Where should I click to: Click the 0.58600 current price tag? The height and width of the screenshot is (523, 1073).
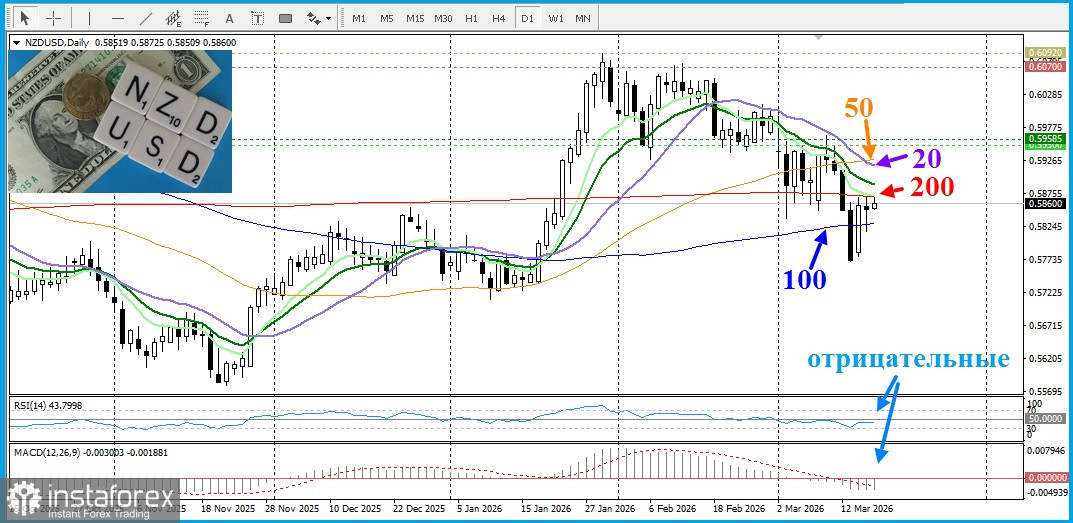(1044, 203)
